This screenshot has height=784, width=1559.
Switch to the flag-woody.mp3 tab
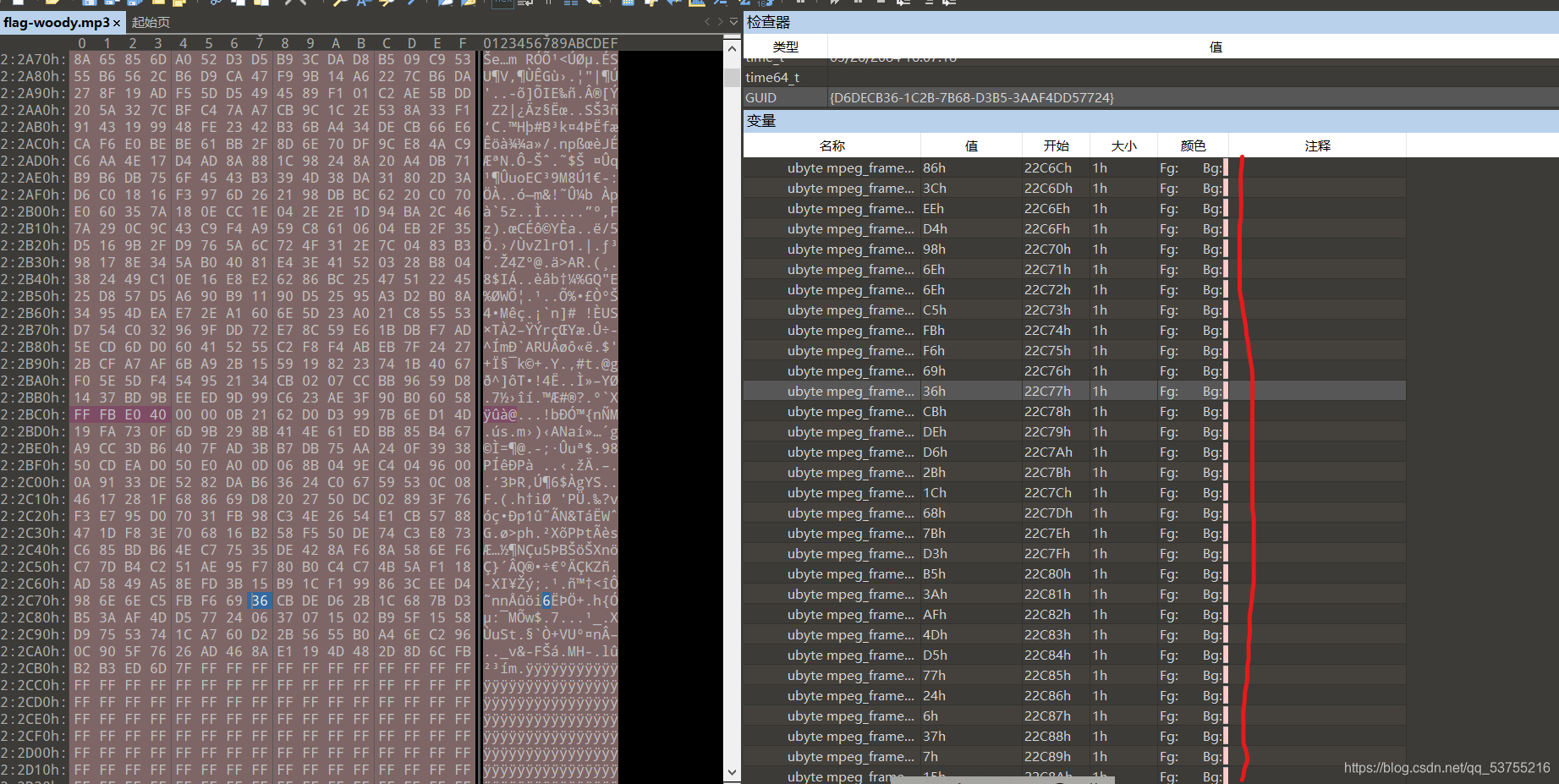(56, 22)
